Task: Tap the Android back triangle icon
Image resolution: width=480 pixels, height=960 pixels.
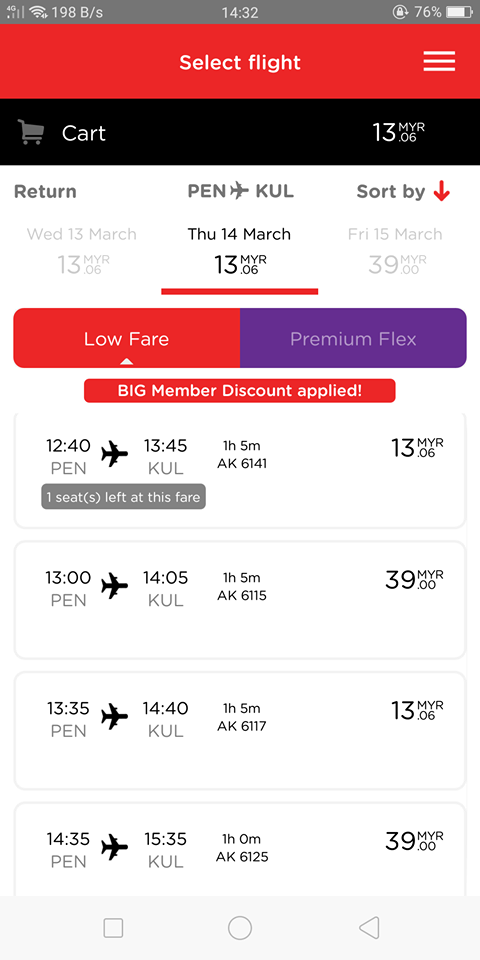Action: 369,928
